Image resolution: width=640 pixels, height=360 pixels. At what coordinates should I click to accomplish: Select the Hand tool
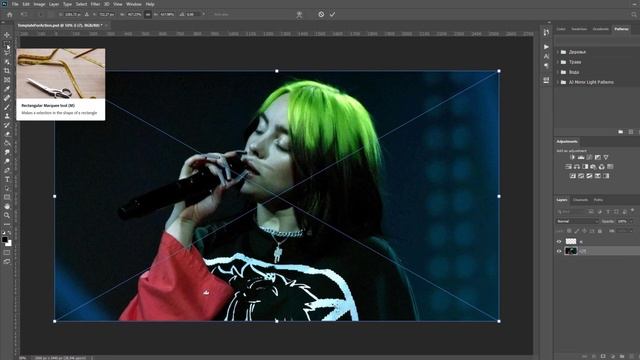coord(7,206)
